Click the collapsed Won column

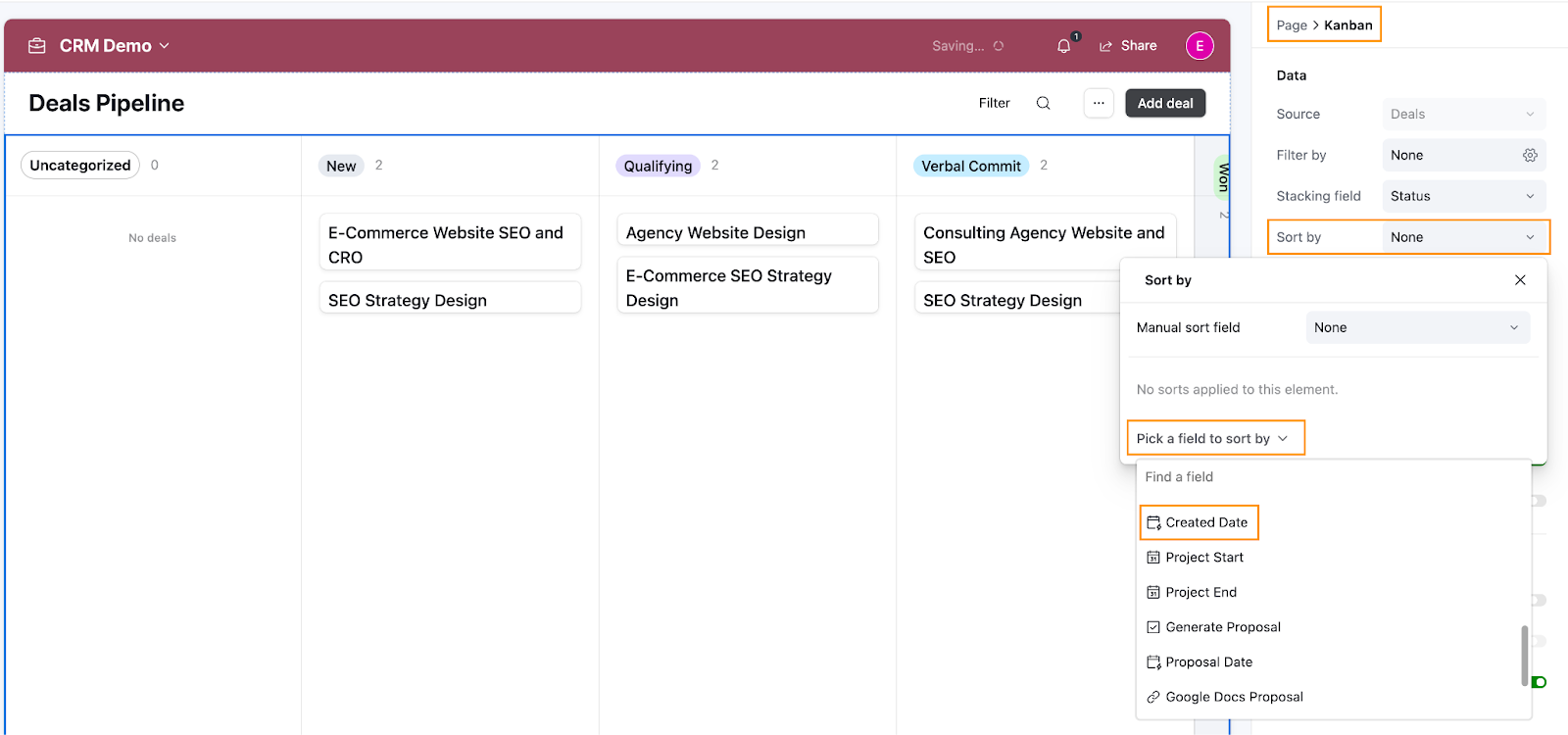(x=1223, y=178)
